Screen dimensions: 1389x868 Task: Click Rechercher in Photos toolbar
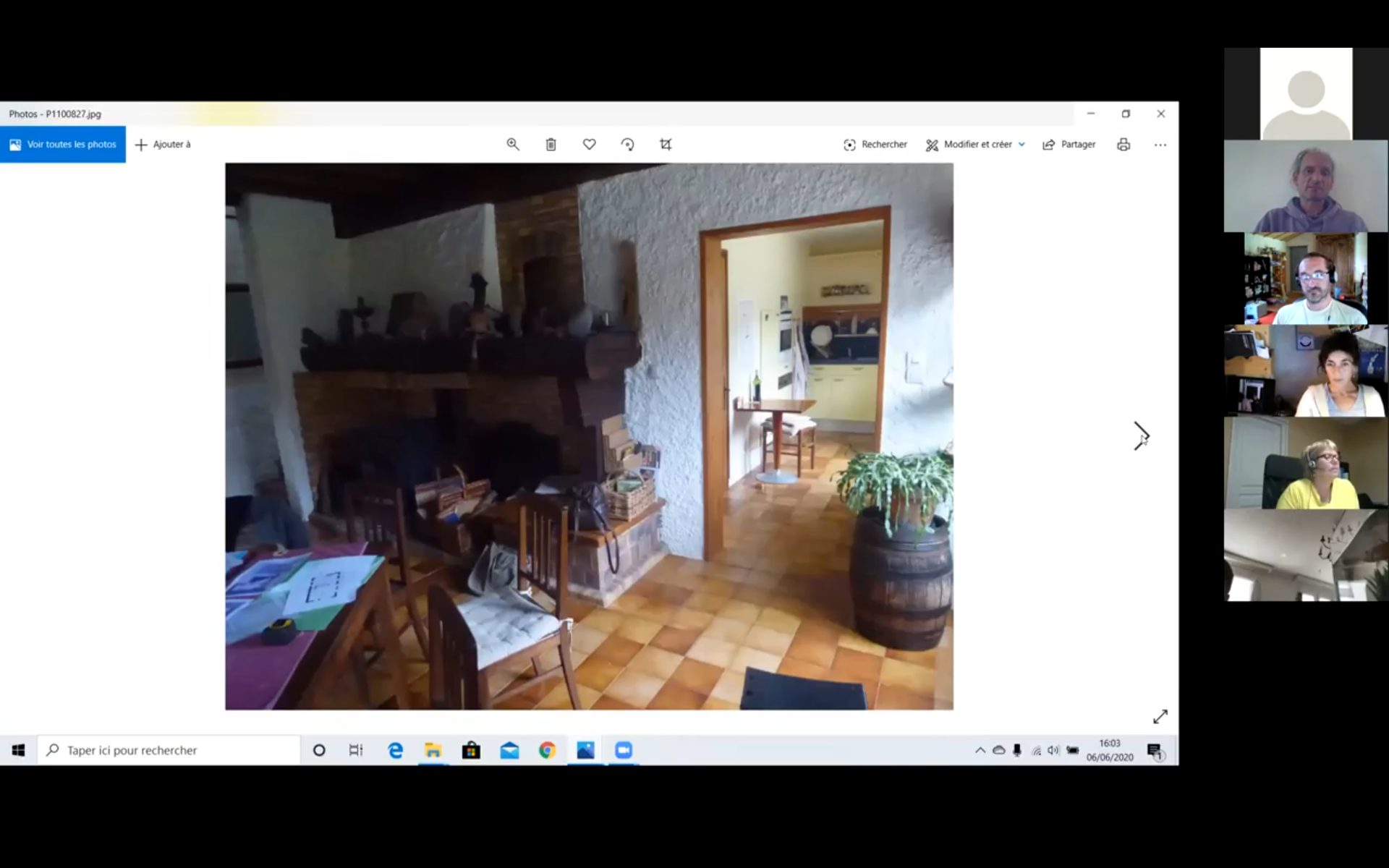click(875, 145)
